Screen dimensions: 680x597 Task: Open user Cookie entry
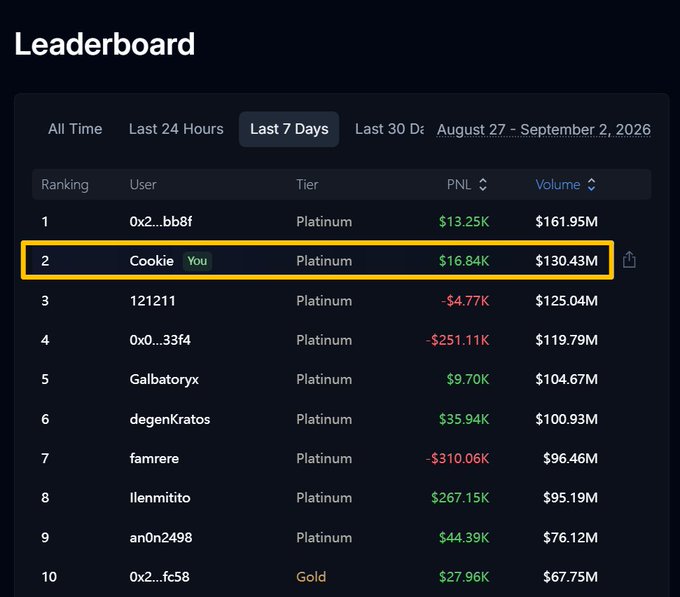[151, 261]
